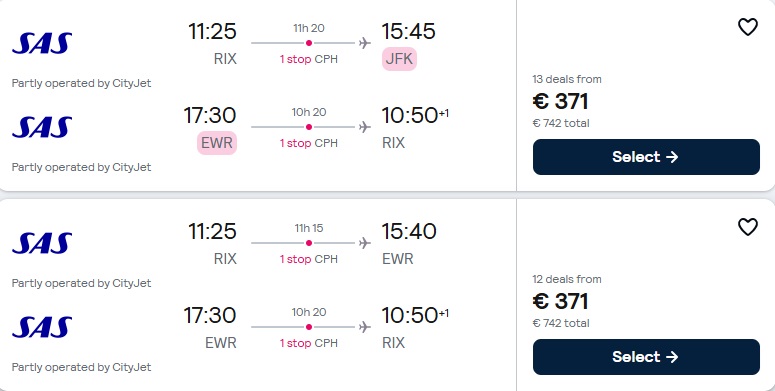
Task: Click the highlighted EWR departure badge
Action: [x=217, y=143]
